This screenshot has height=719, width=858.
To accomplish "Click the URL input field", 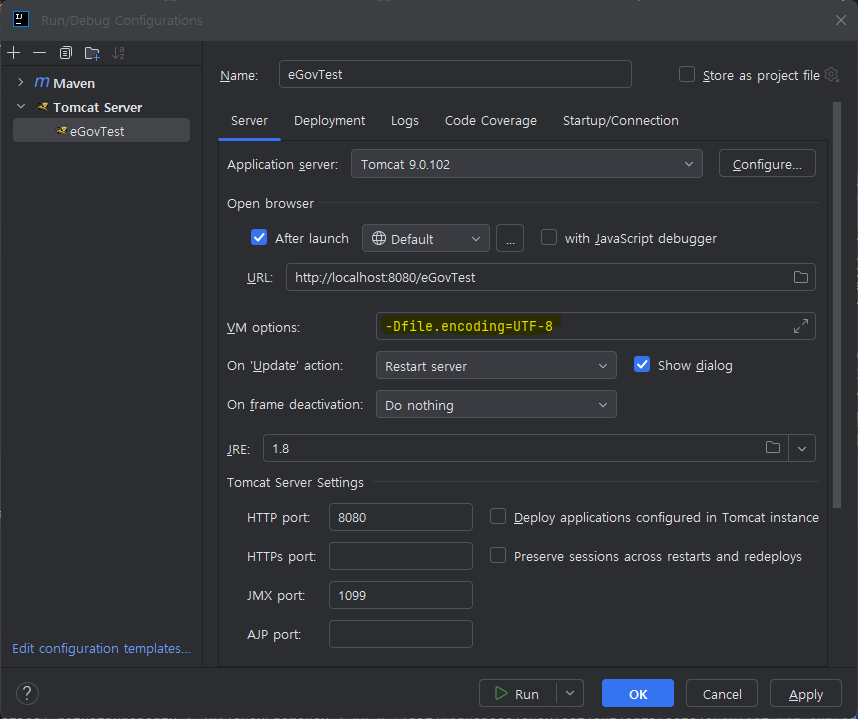I will click(550, 277).
